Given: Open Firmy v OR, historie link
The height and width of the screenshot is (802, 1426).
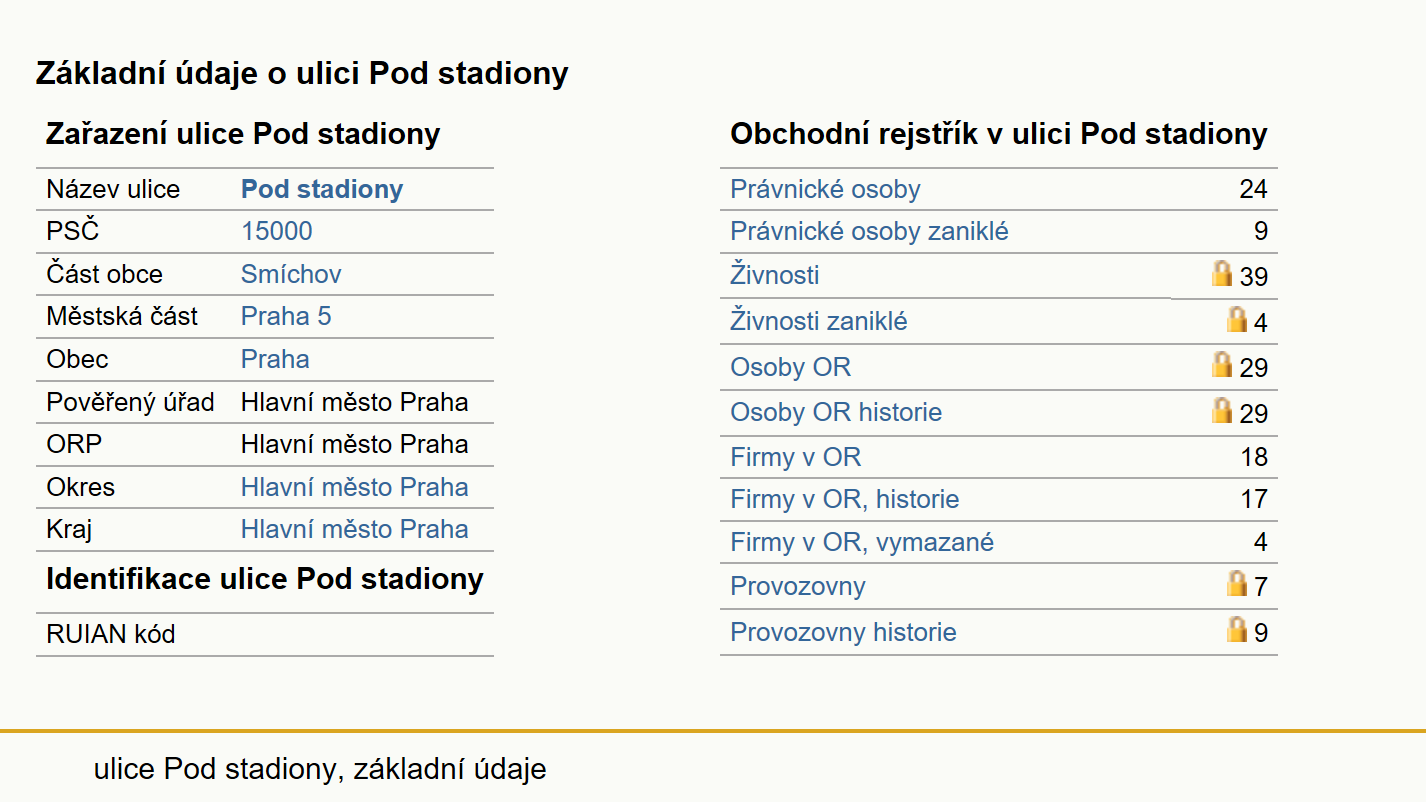Looking at the screenshot, I should tap(845, 499).
